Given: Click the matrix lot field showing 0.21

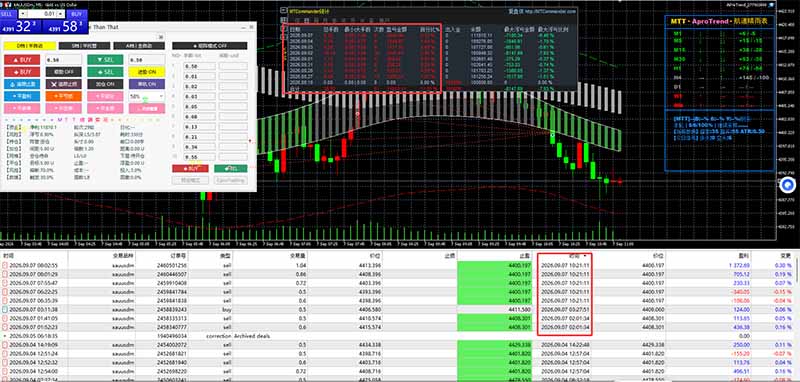Looking at the screenshot, I should pyautogui.click(x=198, y=137).
